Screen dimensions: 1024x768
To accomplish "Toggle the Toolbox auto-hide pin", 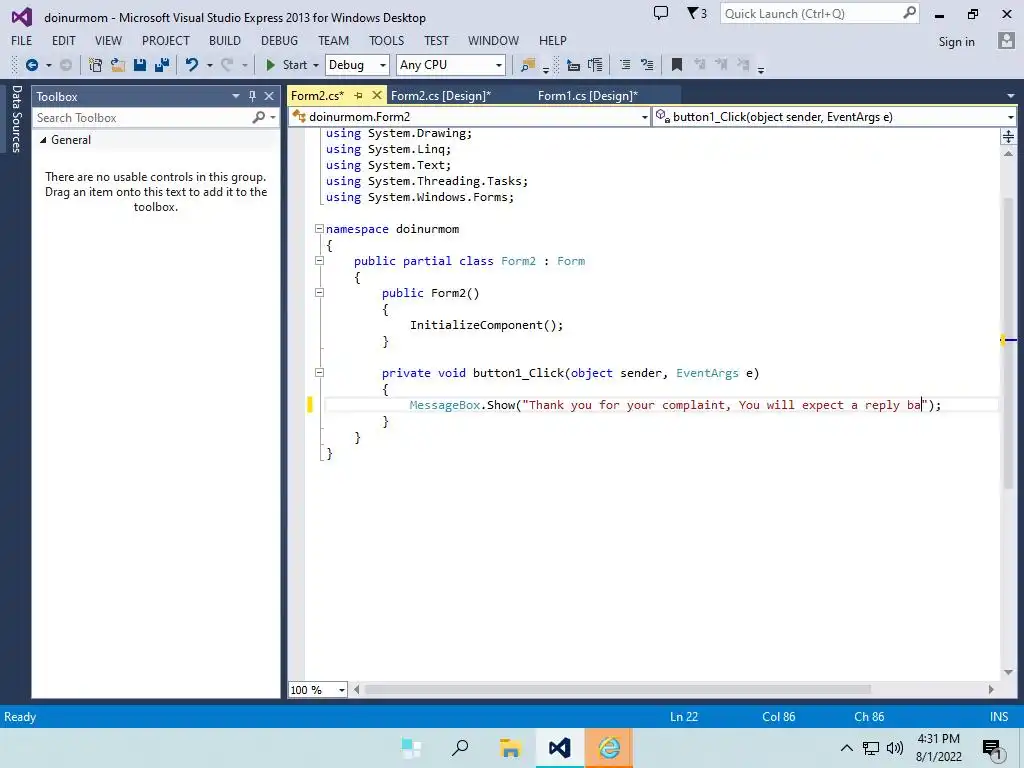I will click(252, 96).
